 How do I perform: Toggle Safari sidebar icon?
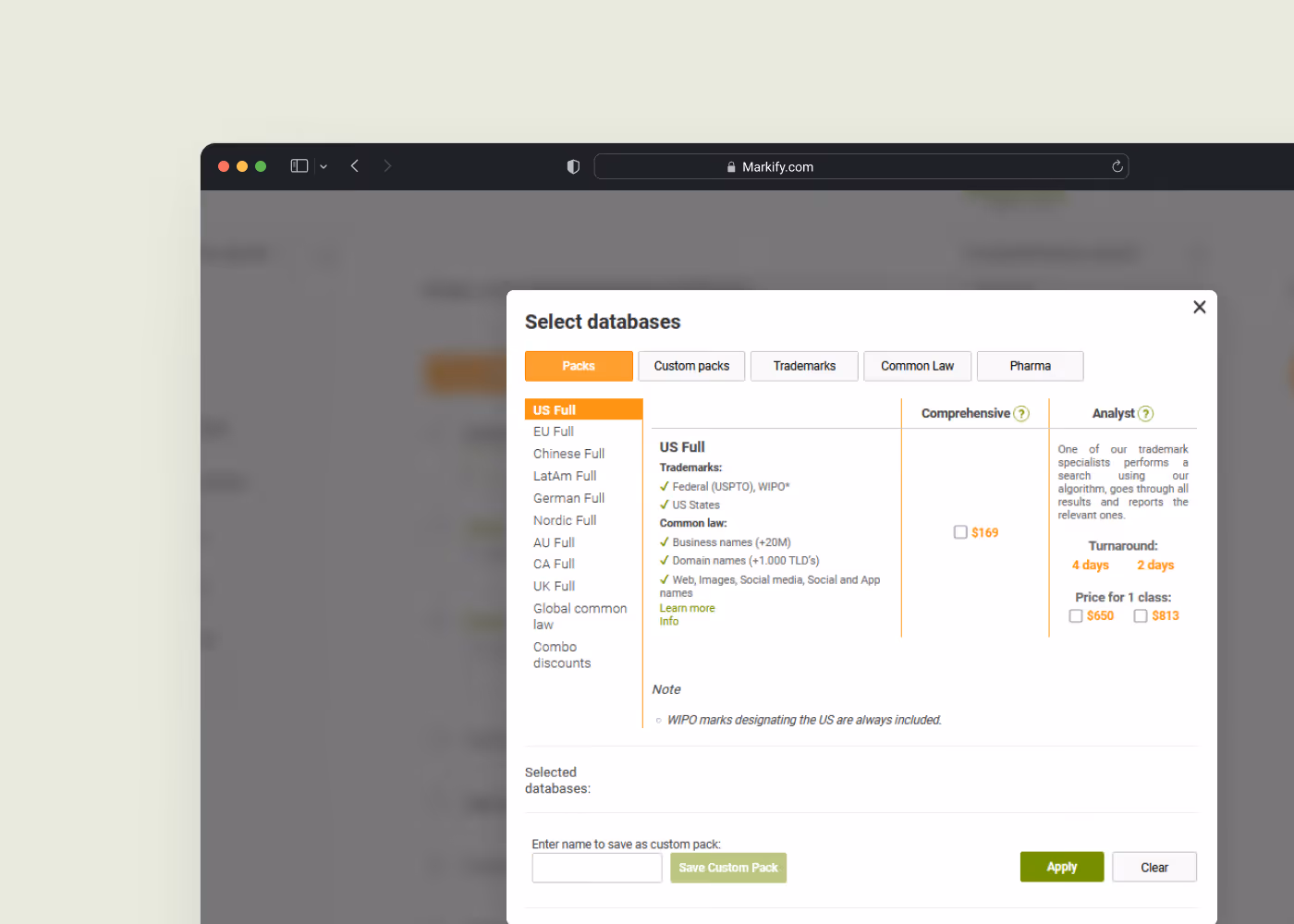tap(299, 166)
